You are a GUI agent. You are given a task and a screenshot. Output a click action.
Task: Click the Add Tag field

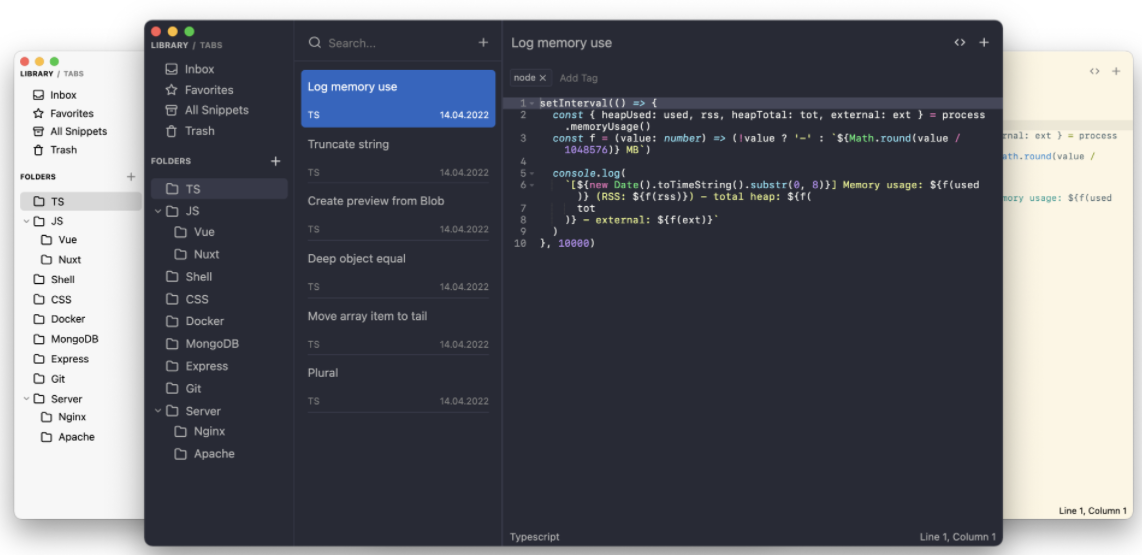pyautogui.click(x=578, y=78)
